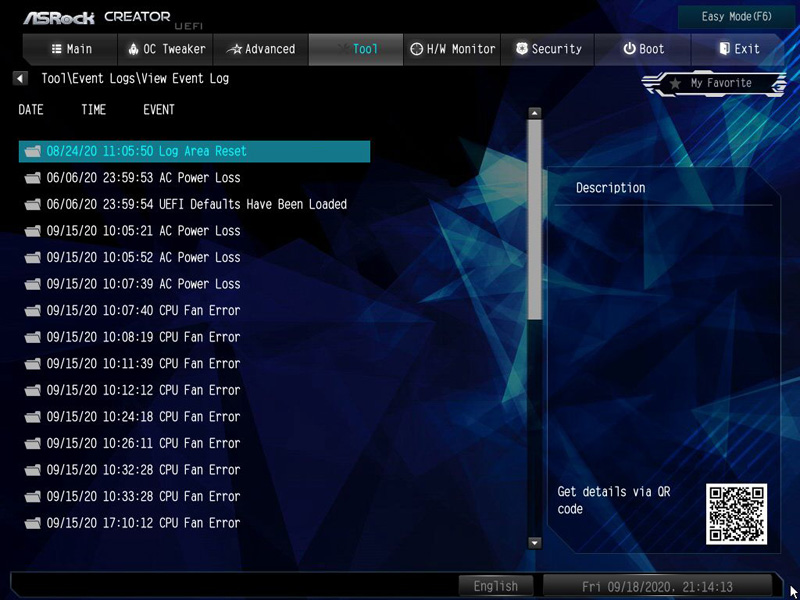Click folder icon of 17:10:12 CPU Fan Error
The height and width of the screenshot is (600, 800).
pyautogui.click(x=33, y=523)
